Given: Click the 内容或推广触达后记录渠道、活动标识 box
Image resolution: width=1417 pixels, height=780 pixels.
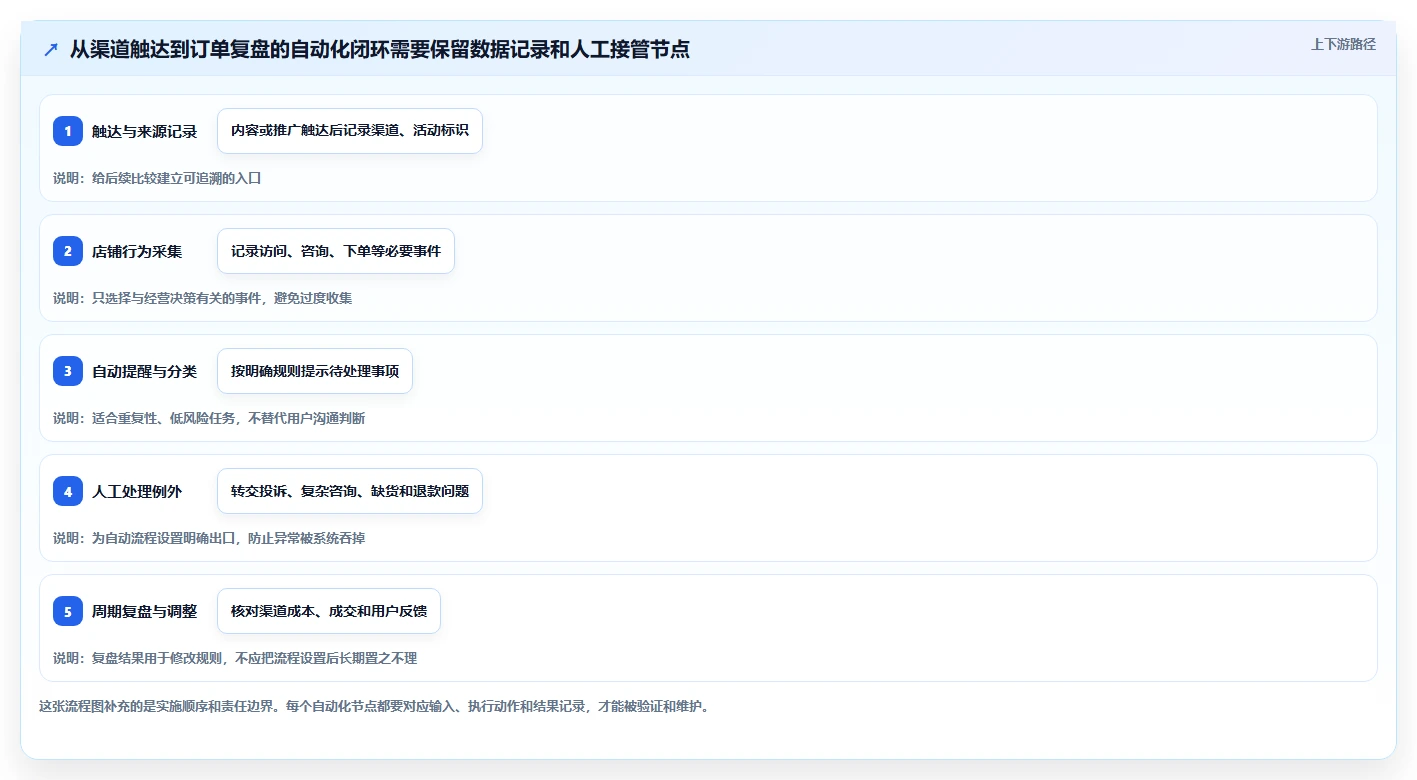Looking at the screenshot, I should point(350,131).
